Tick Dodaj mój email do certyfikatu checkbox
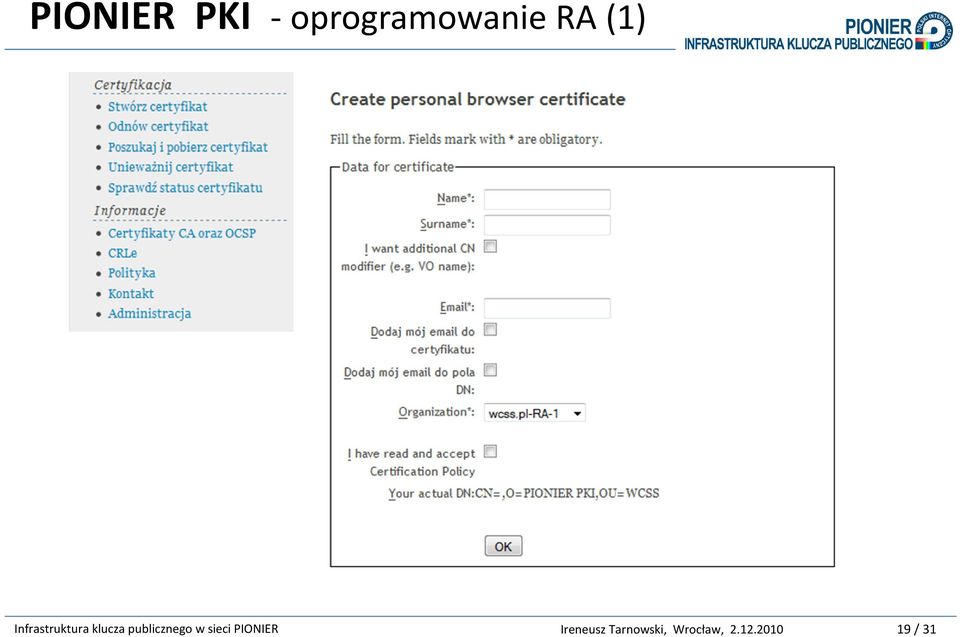Viewport: 960px width, 637px height. tap(490, 330)
